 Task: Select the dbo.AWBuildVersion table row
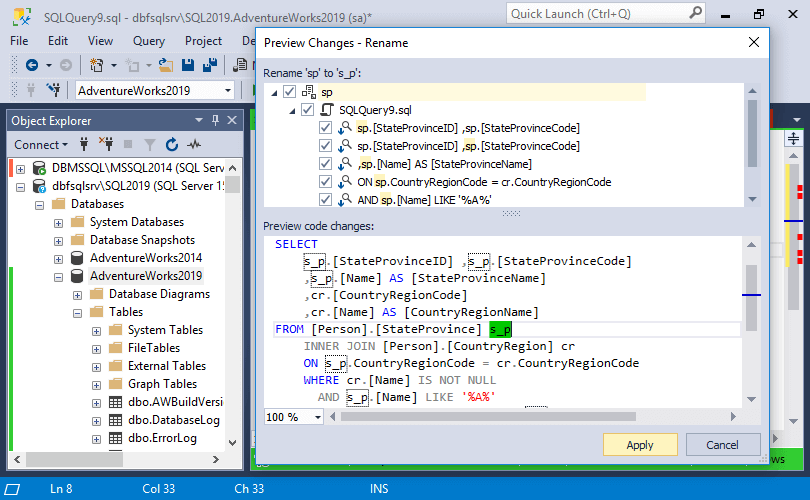click(175, 402)
